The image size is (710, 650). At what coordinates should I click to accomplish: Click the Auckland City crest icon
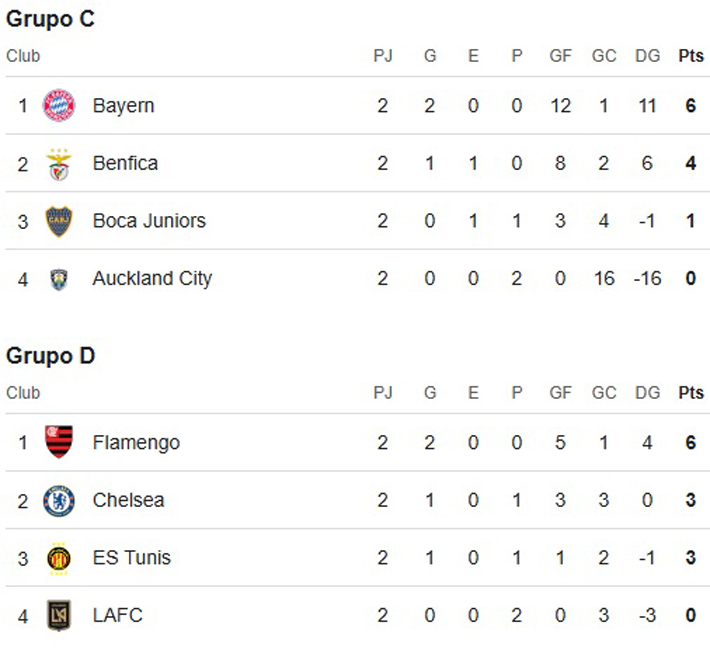59,279
